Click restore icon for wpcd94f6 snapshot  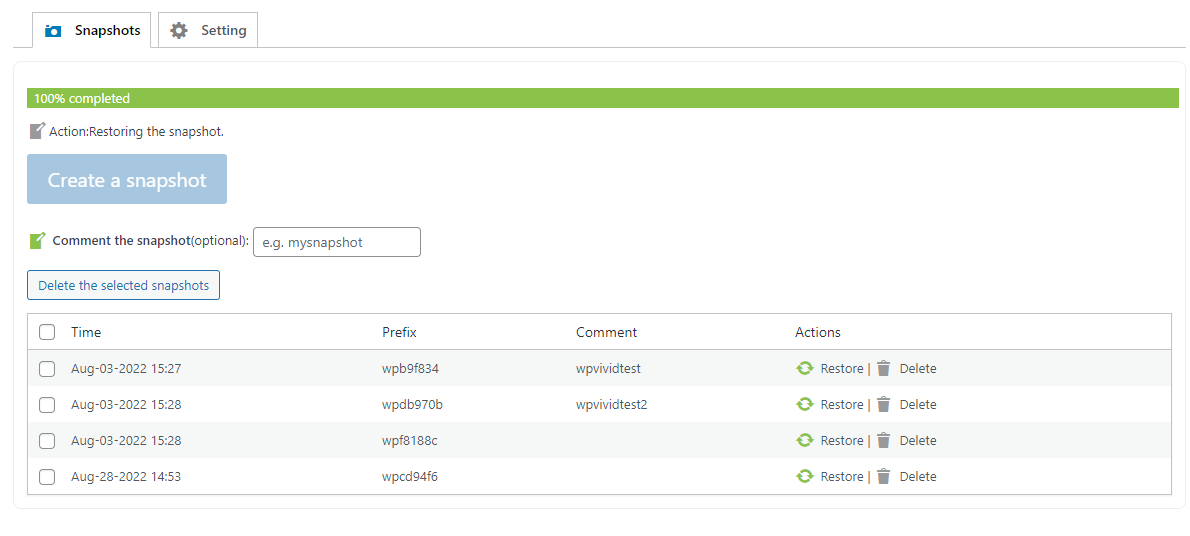click(804, 476)
